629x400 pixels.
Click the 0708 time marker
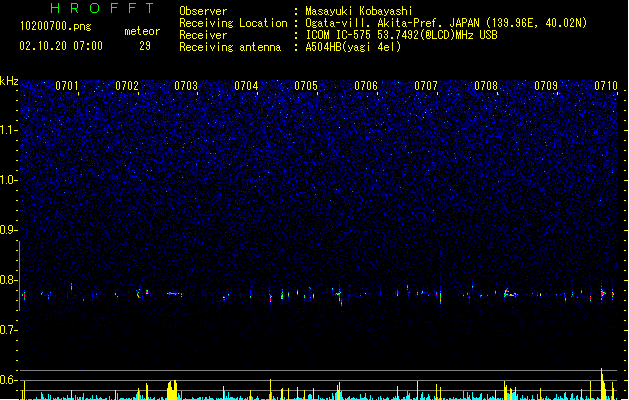click(x=486, y=86)
